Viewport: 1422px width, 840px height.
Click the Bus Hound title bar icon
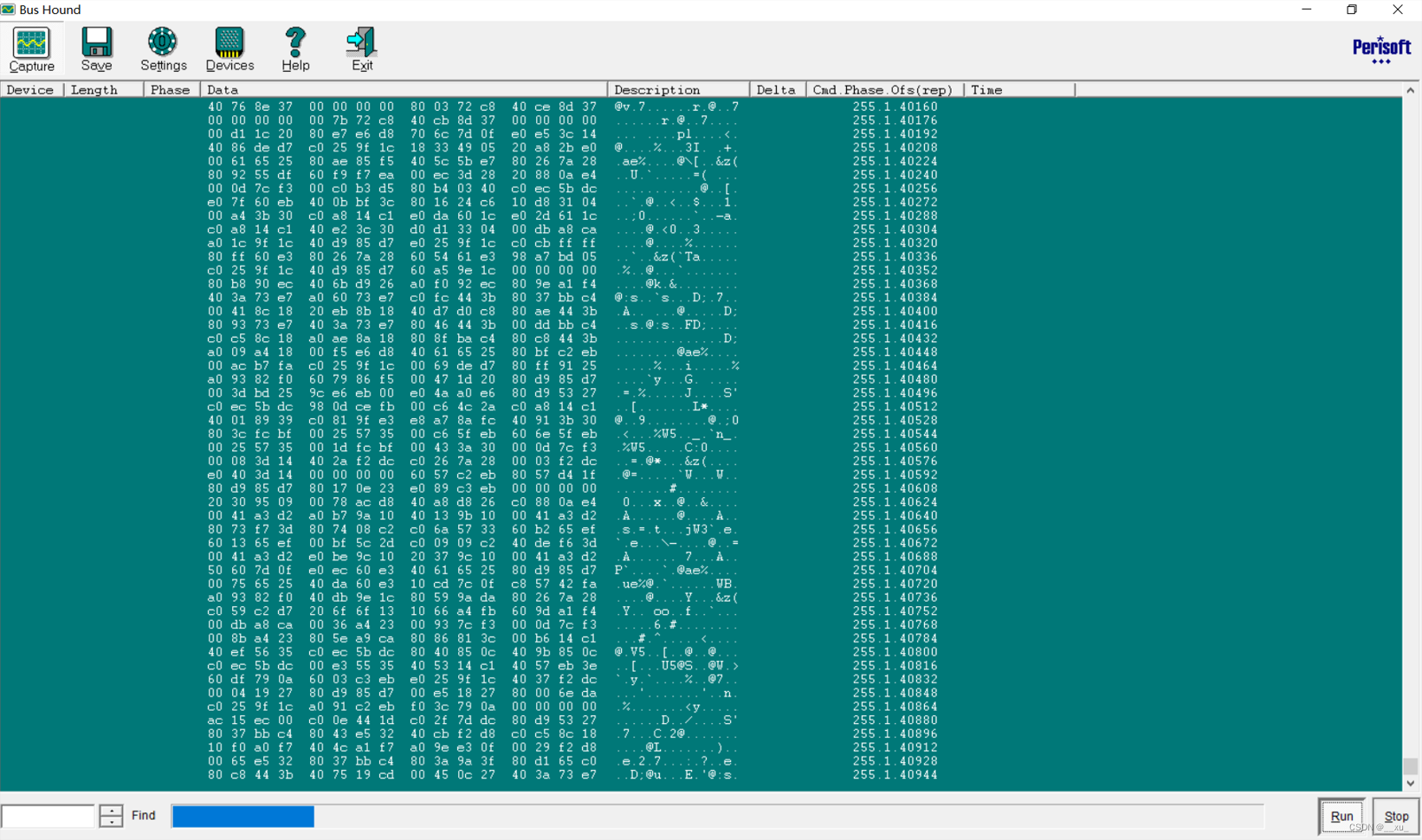pos(8,10)
